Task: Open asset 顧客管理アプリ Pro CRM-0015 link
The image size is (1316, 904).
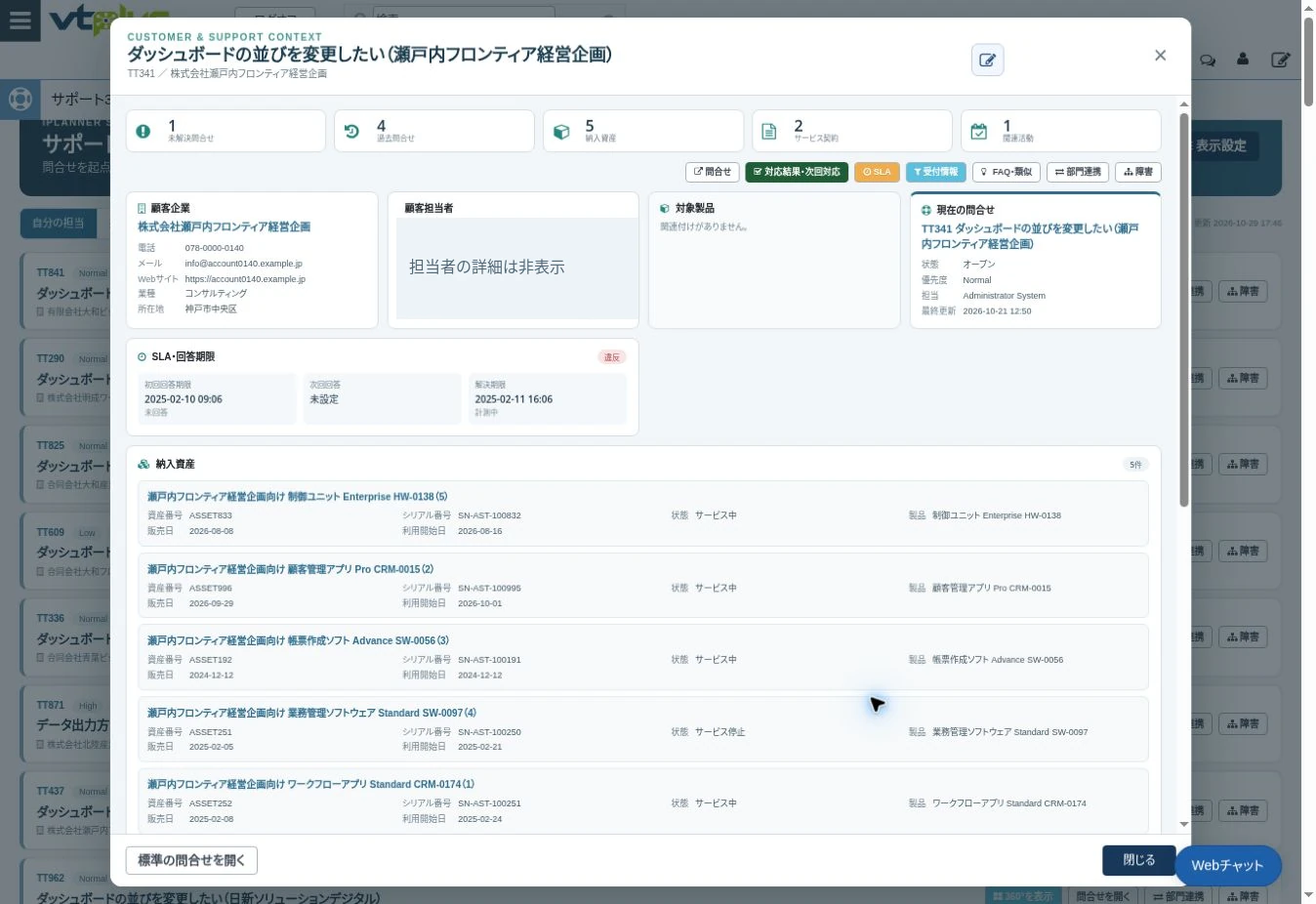Action: click(x=291, y=569)
